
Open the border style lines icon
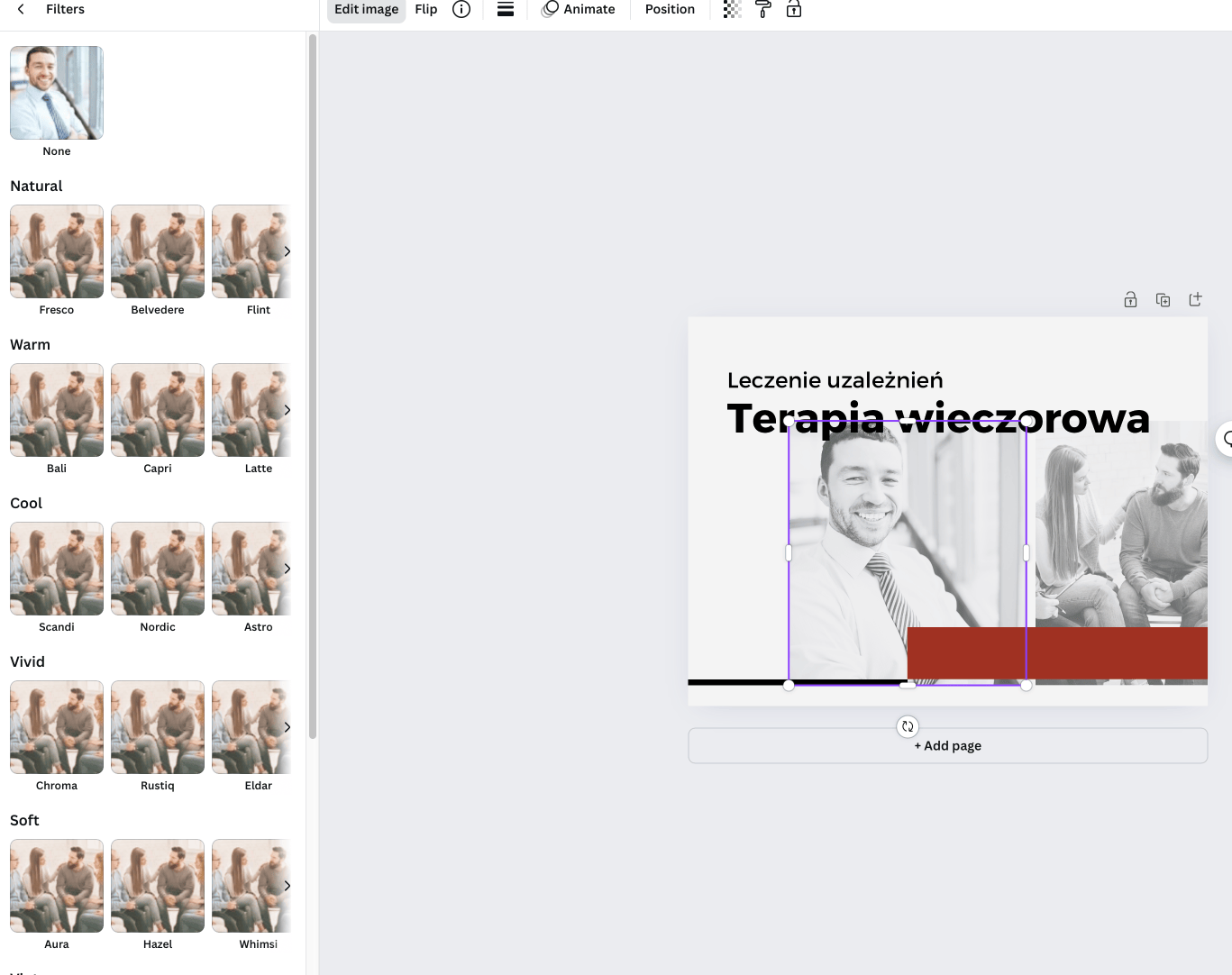(x=506, y=9)
